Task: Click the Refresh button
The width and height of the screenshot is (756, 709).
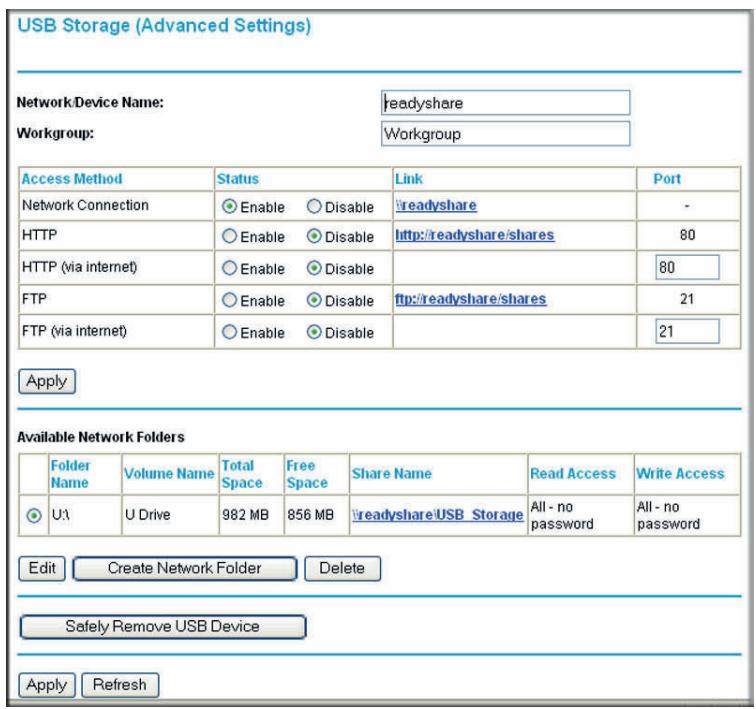Action: [x=120, y=685]
